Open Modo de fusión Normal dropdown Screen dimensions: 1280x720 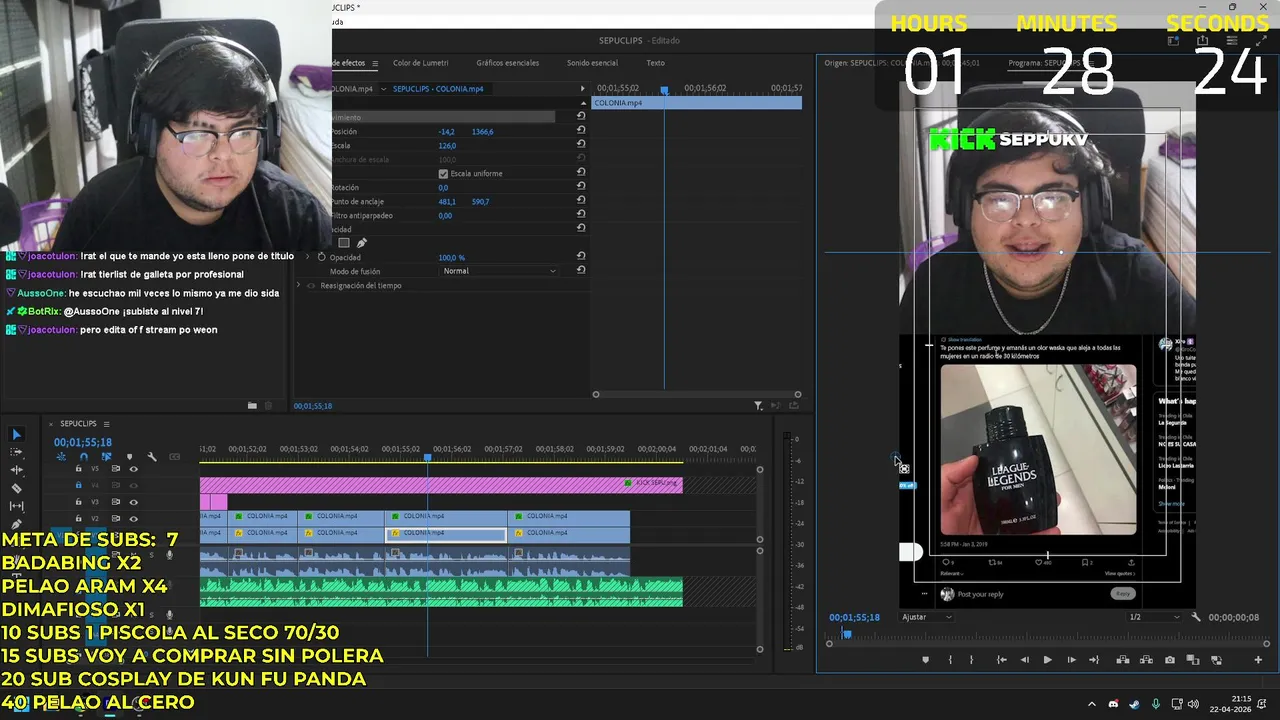pyautogui.click(x=499, y=271)
